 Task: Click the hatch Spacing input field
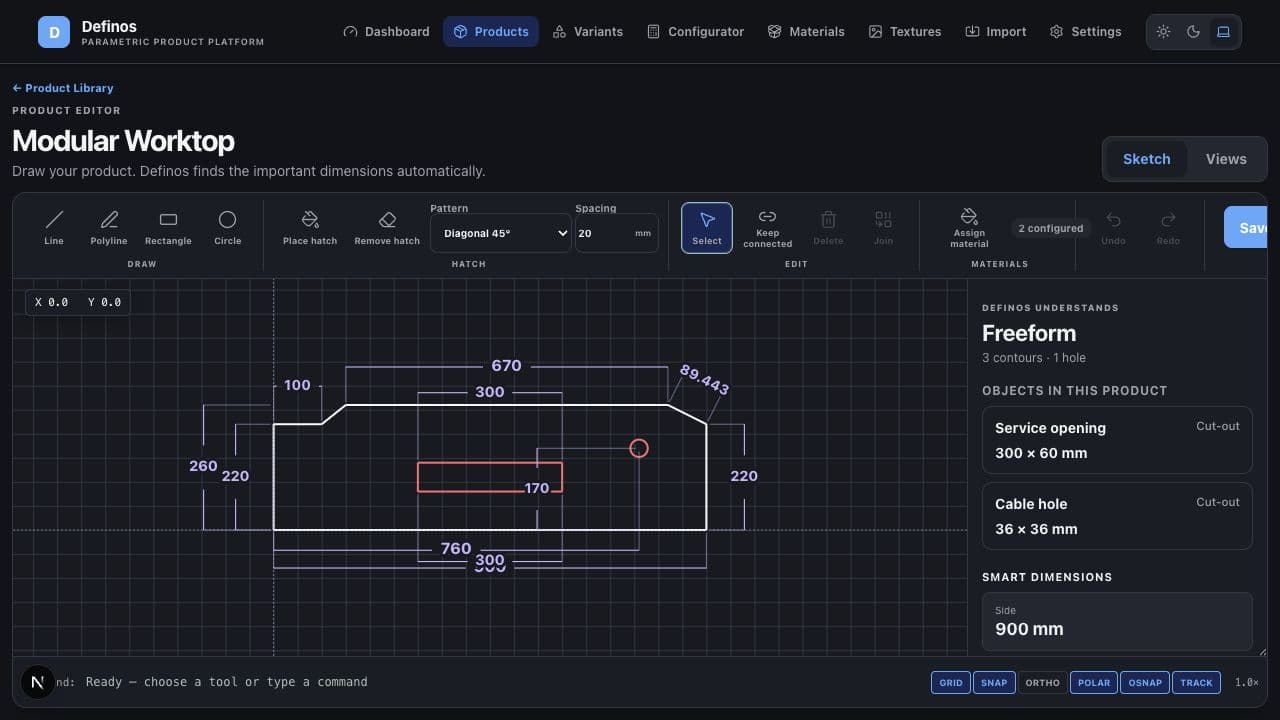coord(616,233)
